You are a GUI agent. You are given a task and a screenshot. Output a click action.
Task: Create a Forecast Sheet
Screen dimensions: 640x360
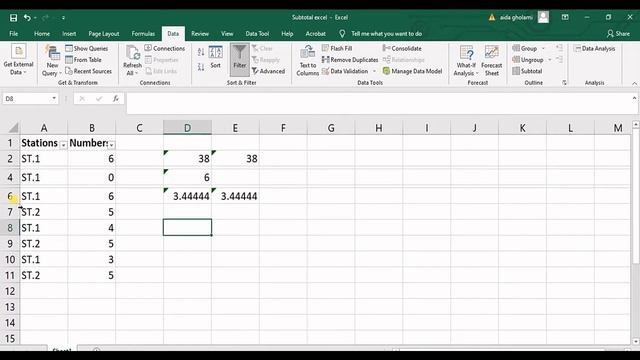tap(491, 61)
